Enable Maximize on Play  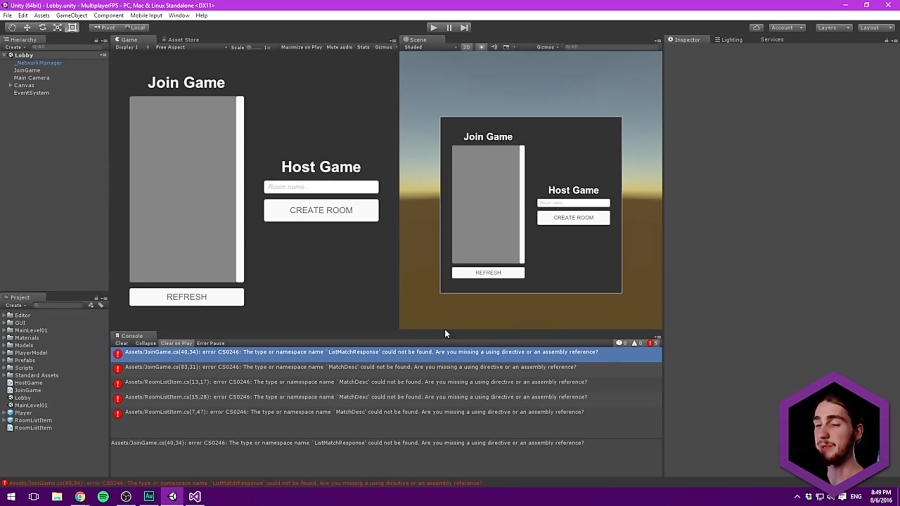coord(301,47)
